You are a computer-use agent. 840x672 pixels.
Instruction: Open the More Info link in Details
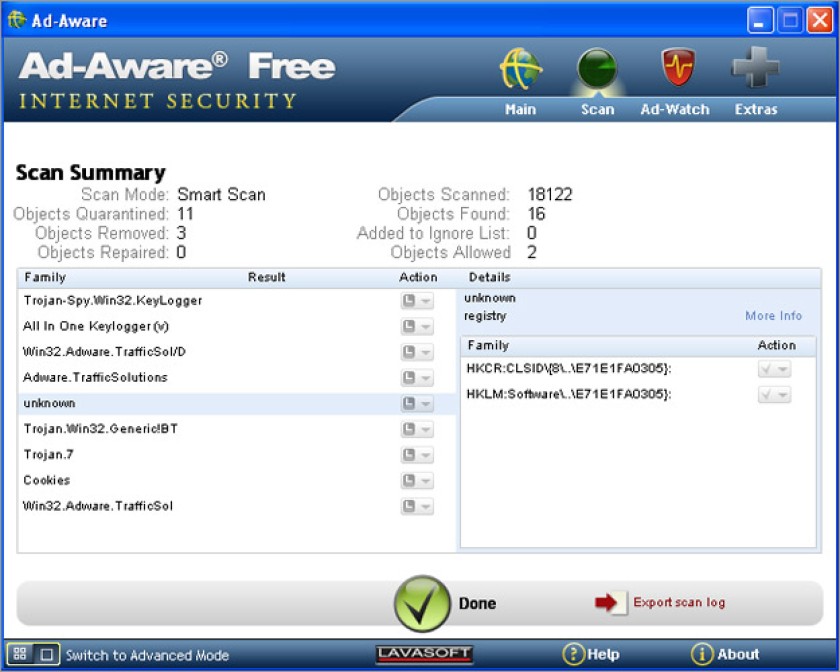pyautogui.click(x=773, y=316)
